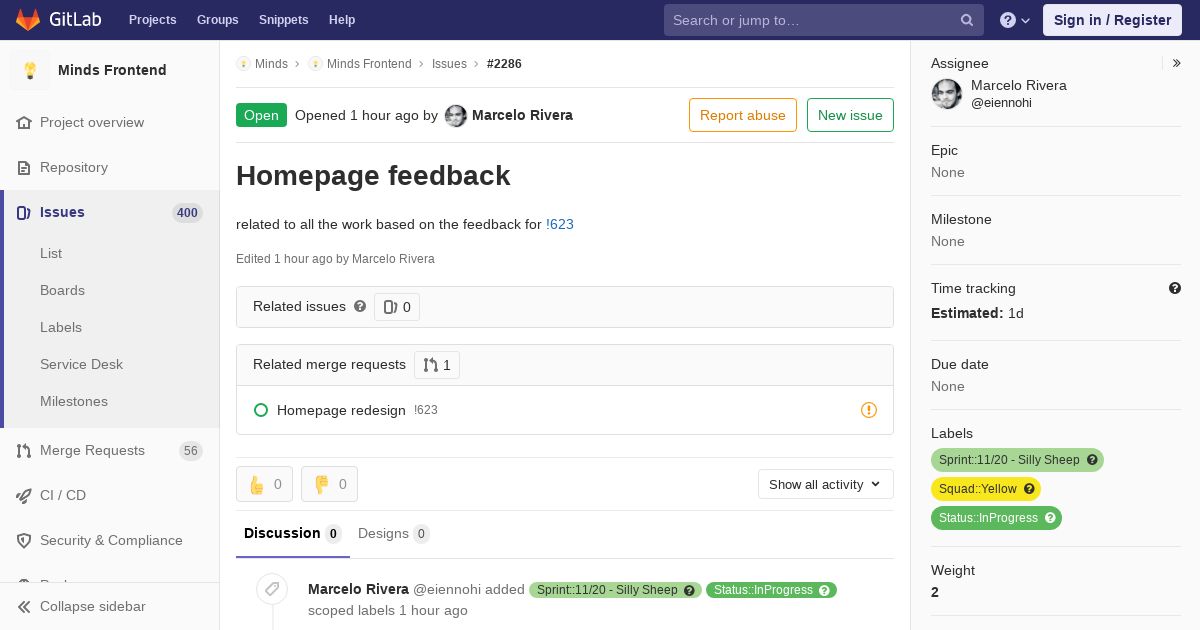Screen dimensions: 1200x630
Task: Give a thumbs up reaction
Action: coord(264,484)
